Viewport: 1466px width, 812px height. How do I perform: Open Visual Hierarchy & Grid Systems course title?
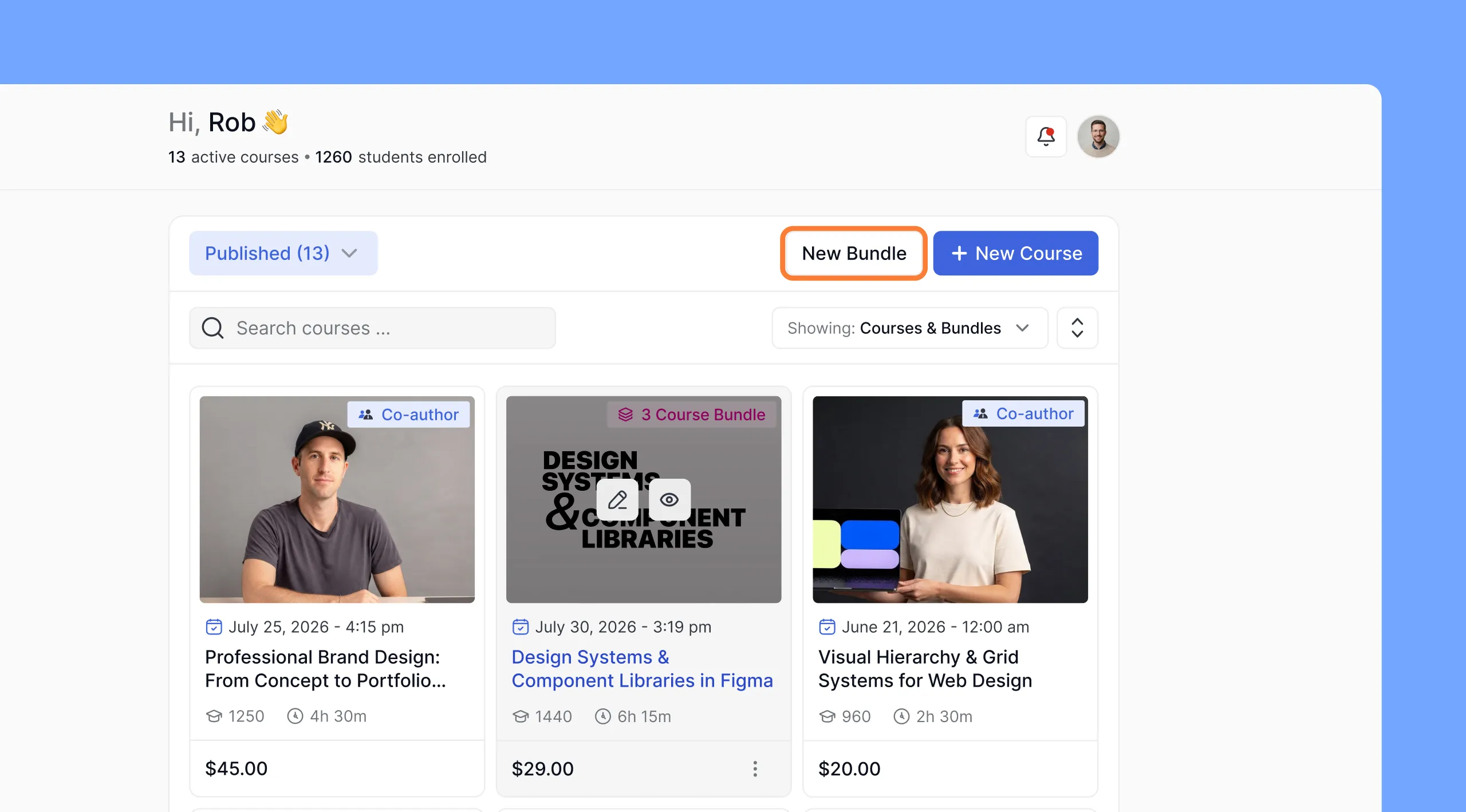[x=925, y=669]
